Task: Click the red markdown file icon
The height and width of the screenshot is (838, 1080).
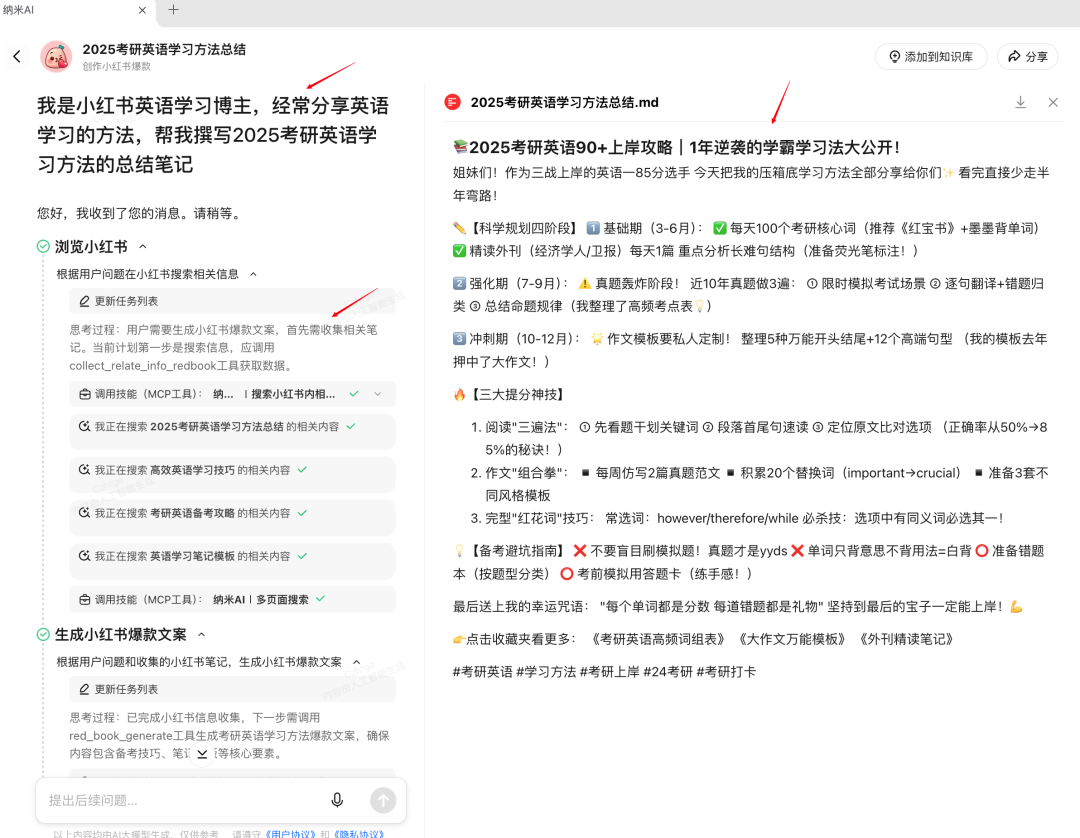Action: [453, 102]
